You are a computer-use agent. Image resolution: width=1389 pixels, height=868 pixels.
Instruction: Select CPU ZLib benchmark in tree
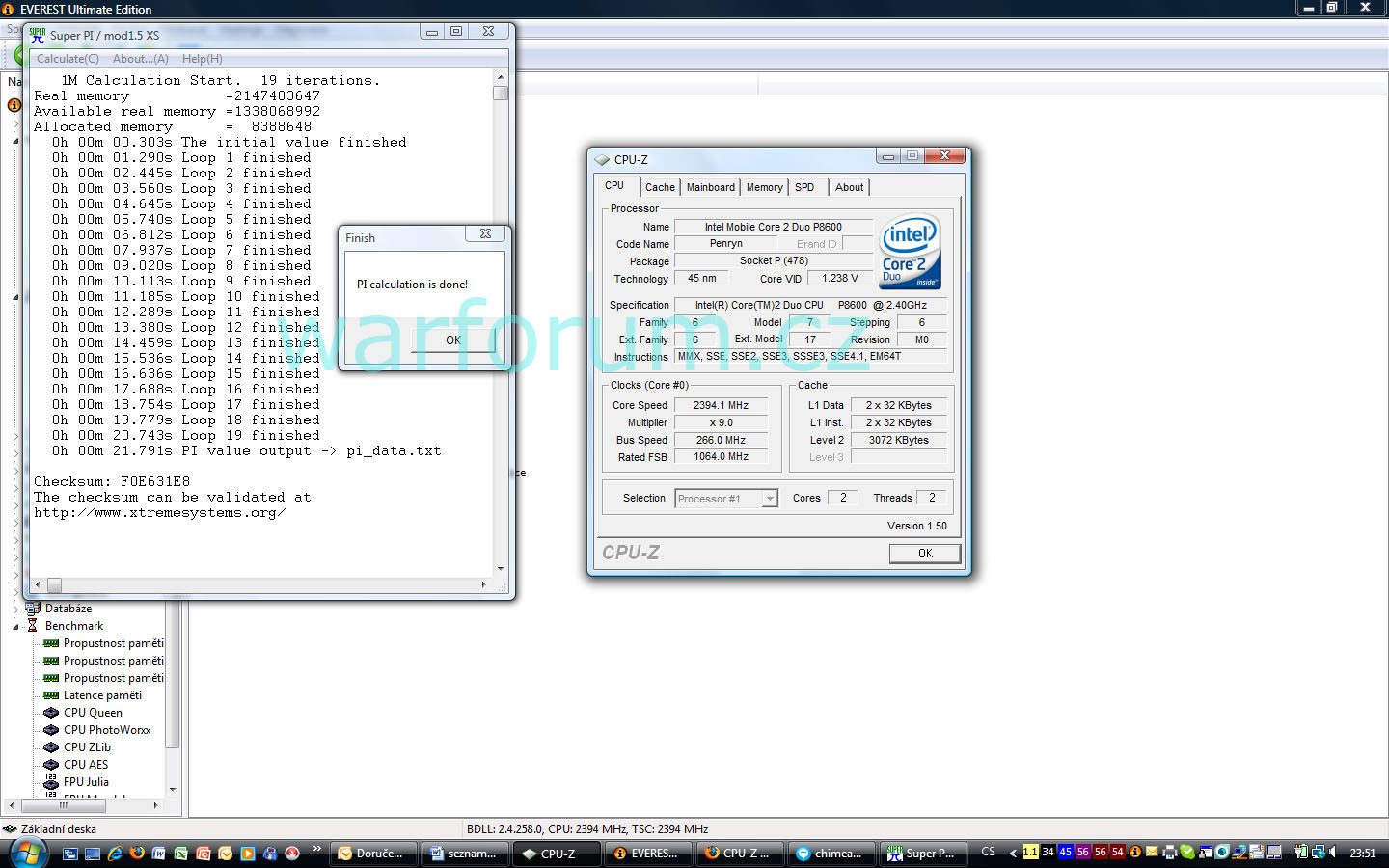coord(87,747)
